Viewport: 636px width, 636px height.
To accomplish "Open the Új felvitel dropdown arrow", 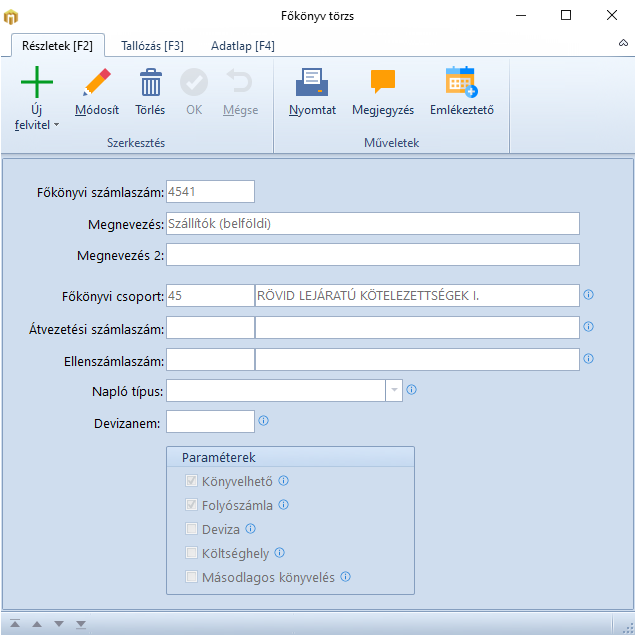I will click(x=56, y=125).
